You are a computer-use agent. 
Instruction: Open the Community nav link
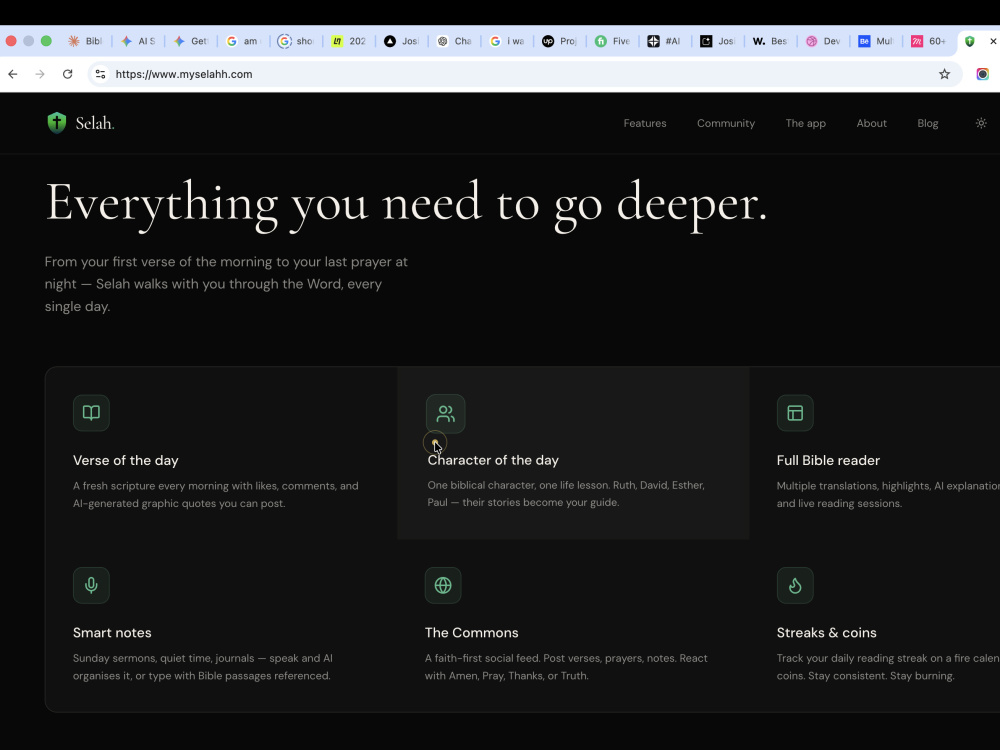[726, 123]
